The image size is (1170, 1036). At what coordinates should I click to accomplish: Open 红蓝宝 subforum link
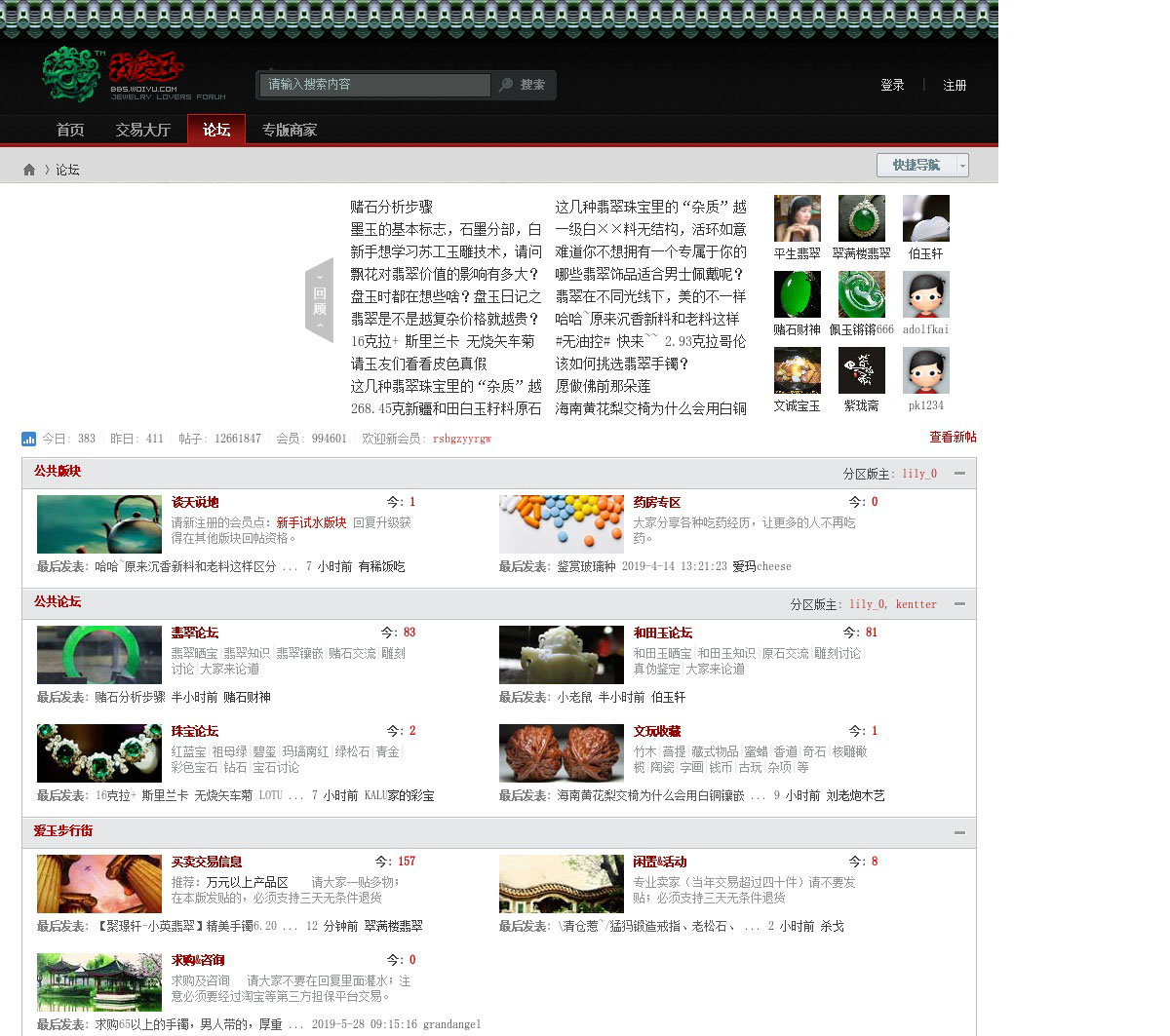189,751
